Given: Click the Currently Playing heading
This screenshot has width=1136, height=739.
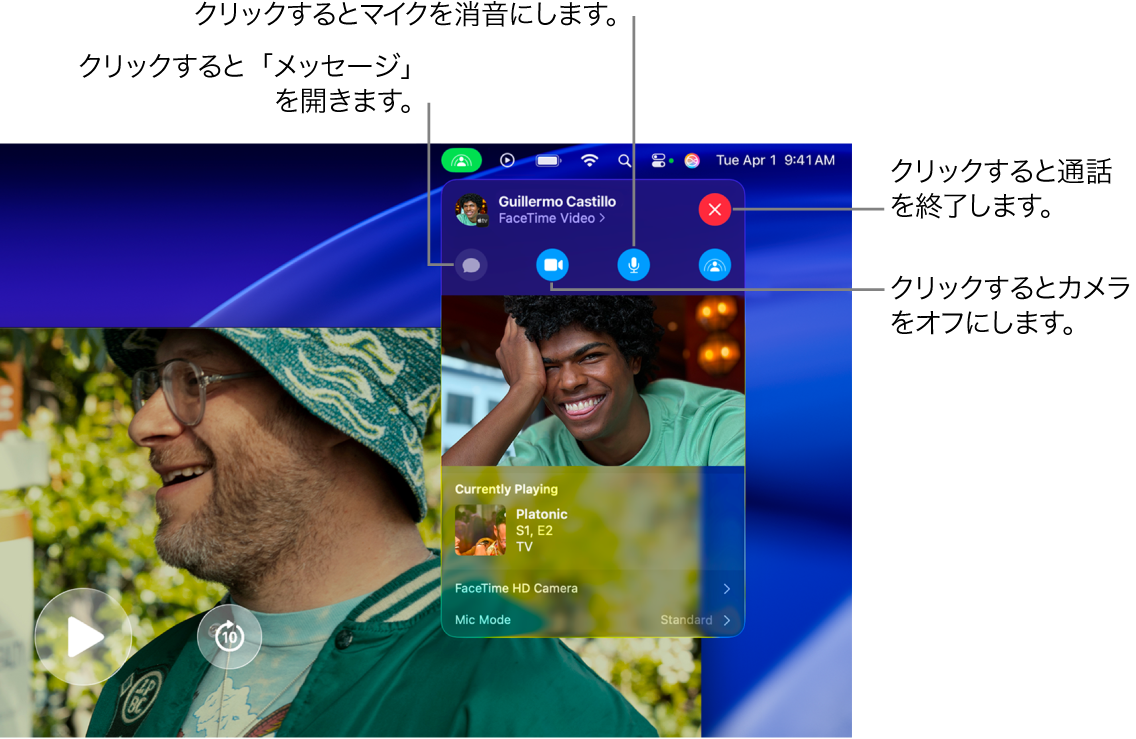Looking at the screenshot, I should [x=506, y=489].
